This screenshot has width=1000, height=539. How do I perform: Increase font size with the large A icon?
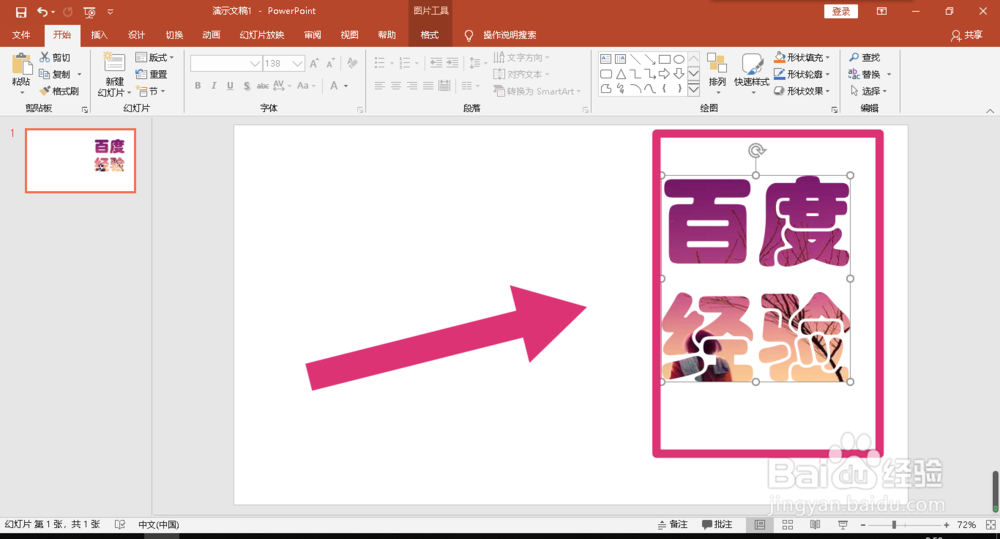[x=314, y=63]
